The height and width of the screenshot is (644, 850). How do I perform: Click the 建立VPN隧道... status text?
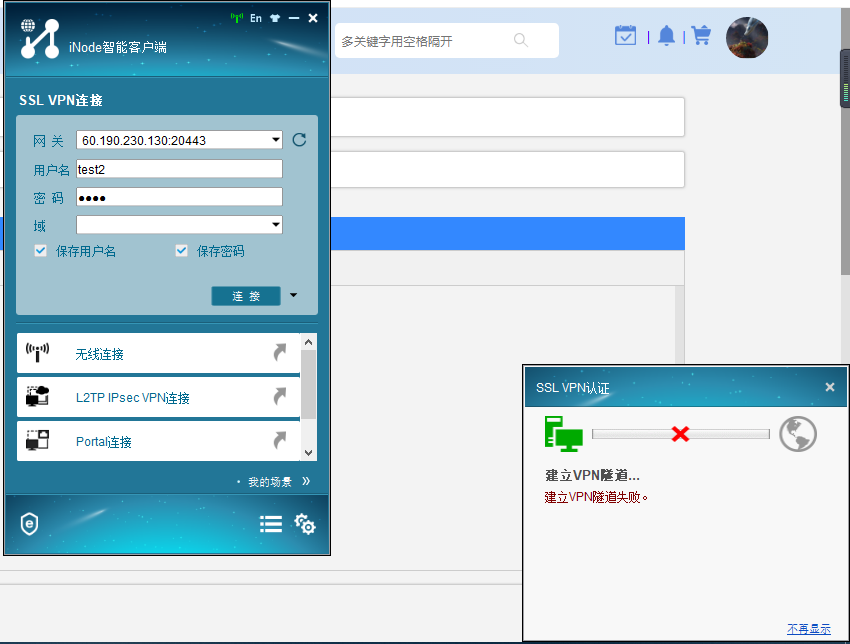592,475
